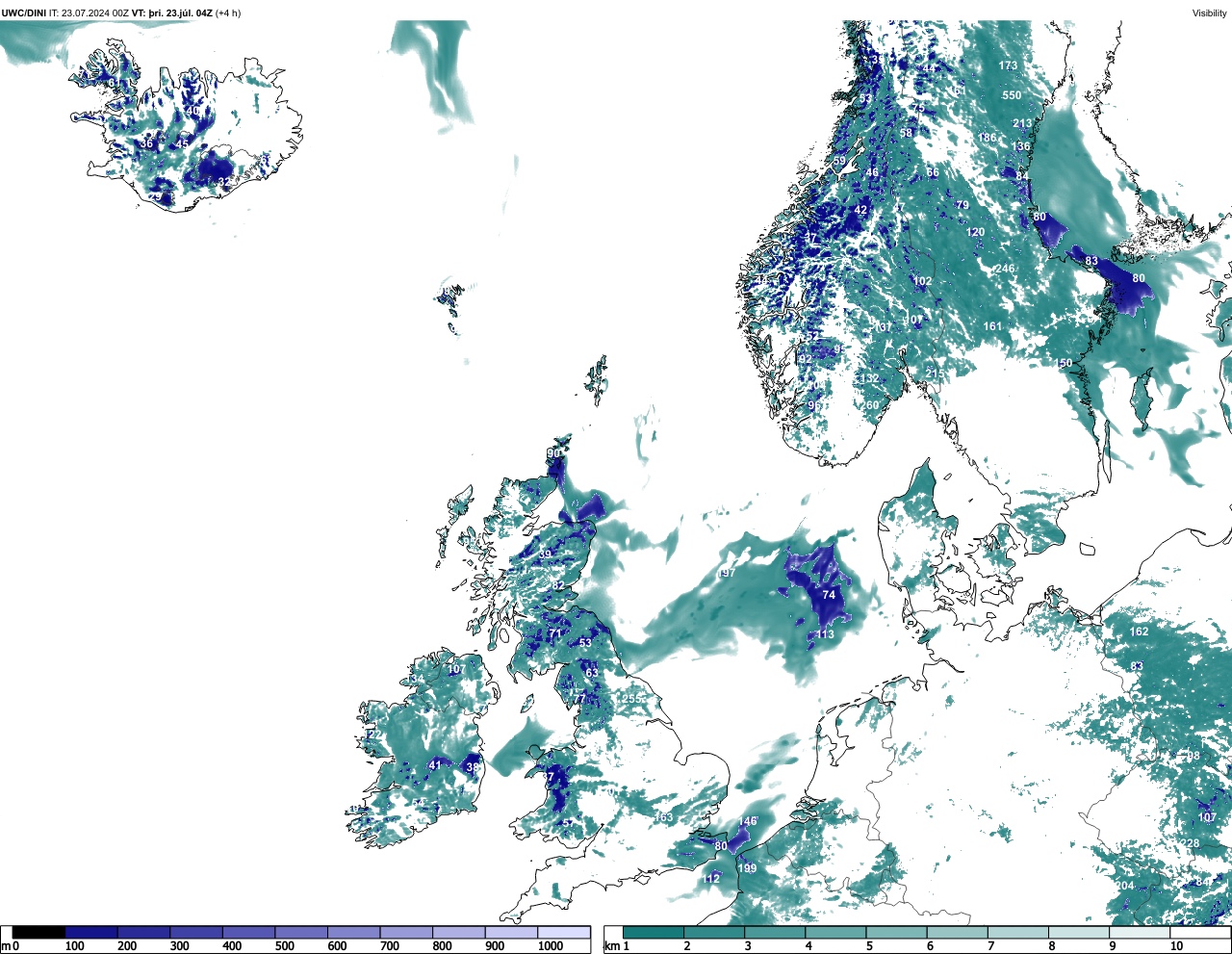
Task: Click the 'Visibility' title label
Action: [1210, 13]
